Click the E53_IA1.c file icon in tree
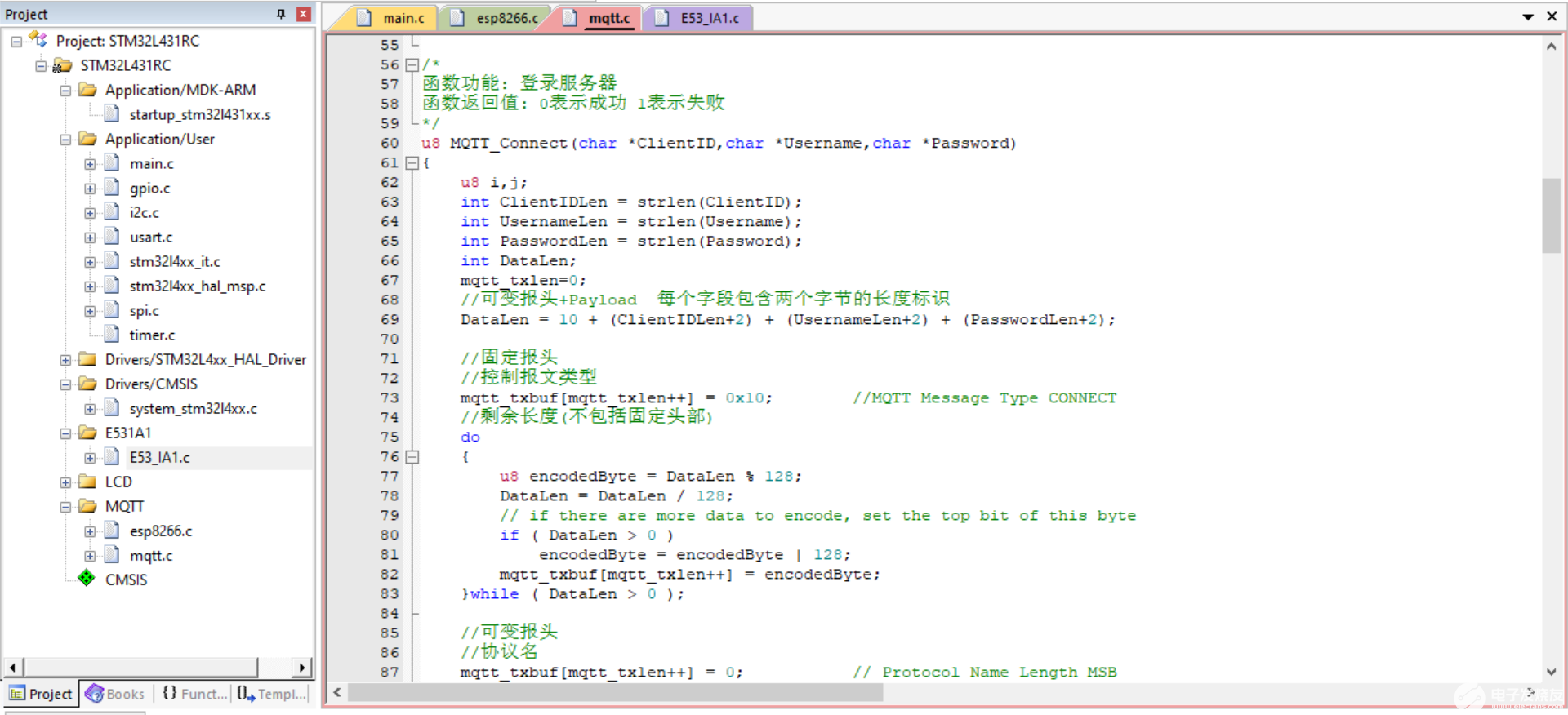The width and height of the screenshot is (1568, 715). tap(112, 457)
